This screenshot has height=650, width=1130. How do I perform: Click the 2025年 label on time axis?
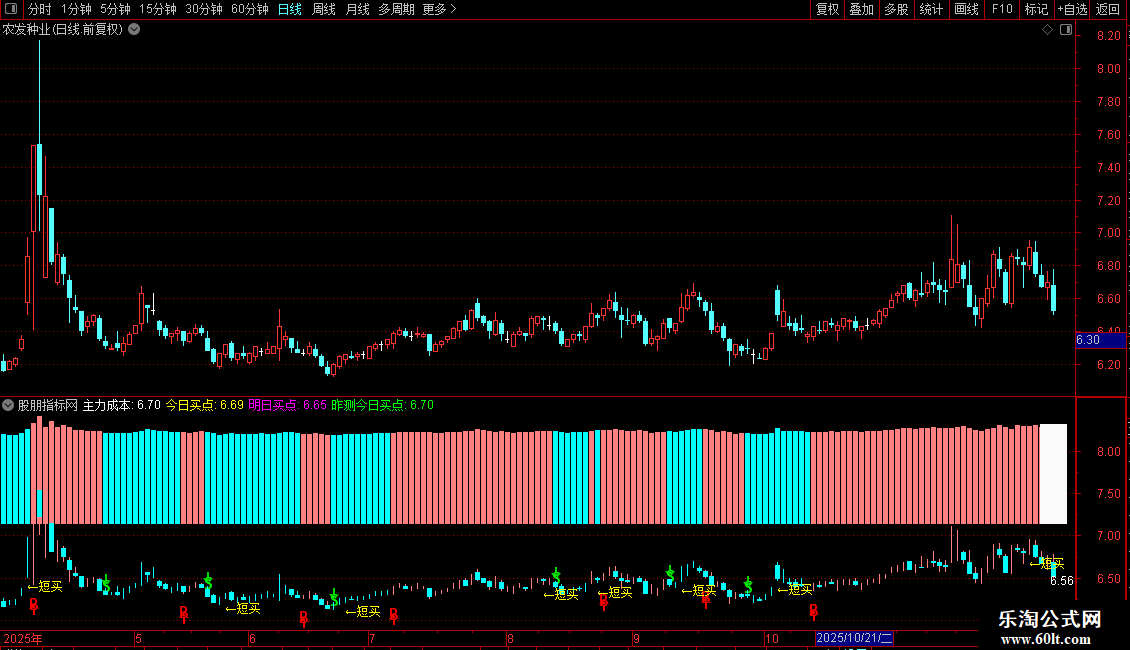pos(22,638)
